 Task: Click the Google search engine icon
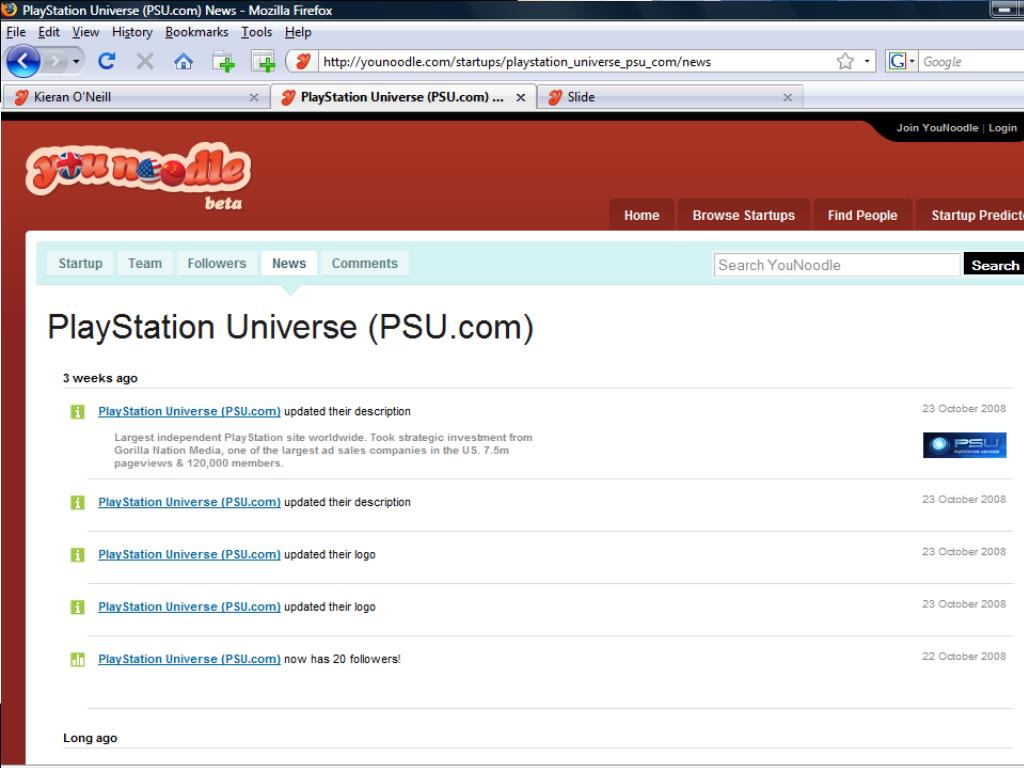(x=897, y=61)
